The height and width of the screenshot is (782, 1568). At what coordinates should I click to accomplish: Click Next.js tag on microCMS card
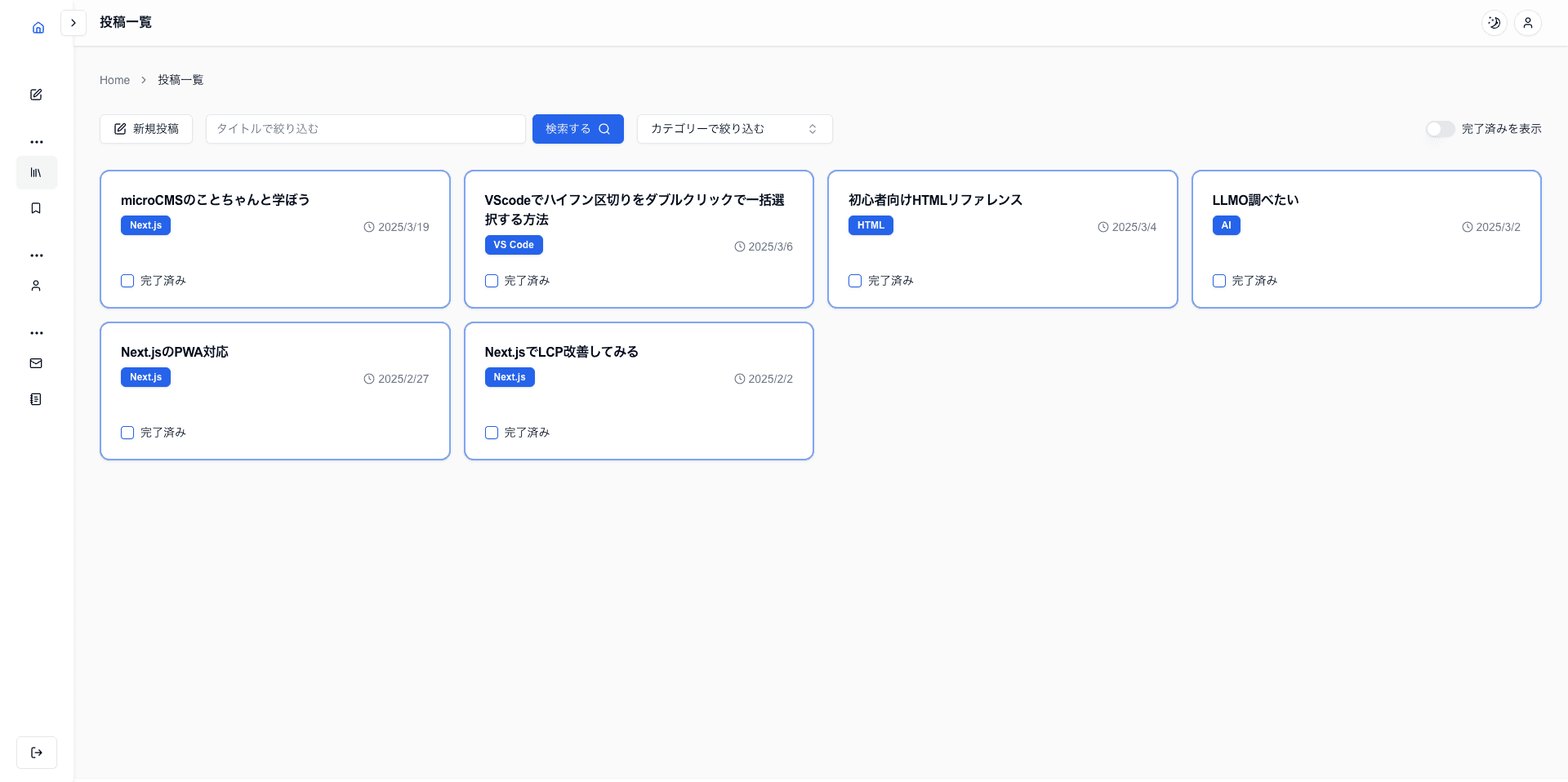pyautogui.click(x=145, y=225)
